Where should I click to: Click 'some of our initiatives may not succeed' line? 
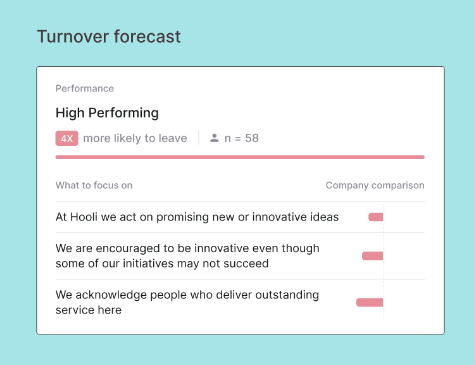click(162, 263)
